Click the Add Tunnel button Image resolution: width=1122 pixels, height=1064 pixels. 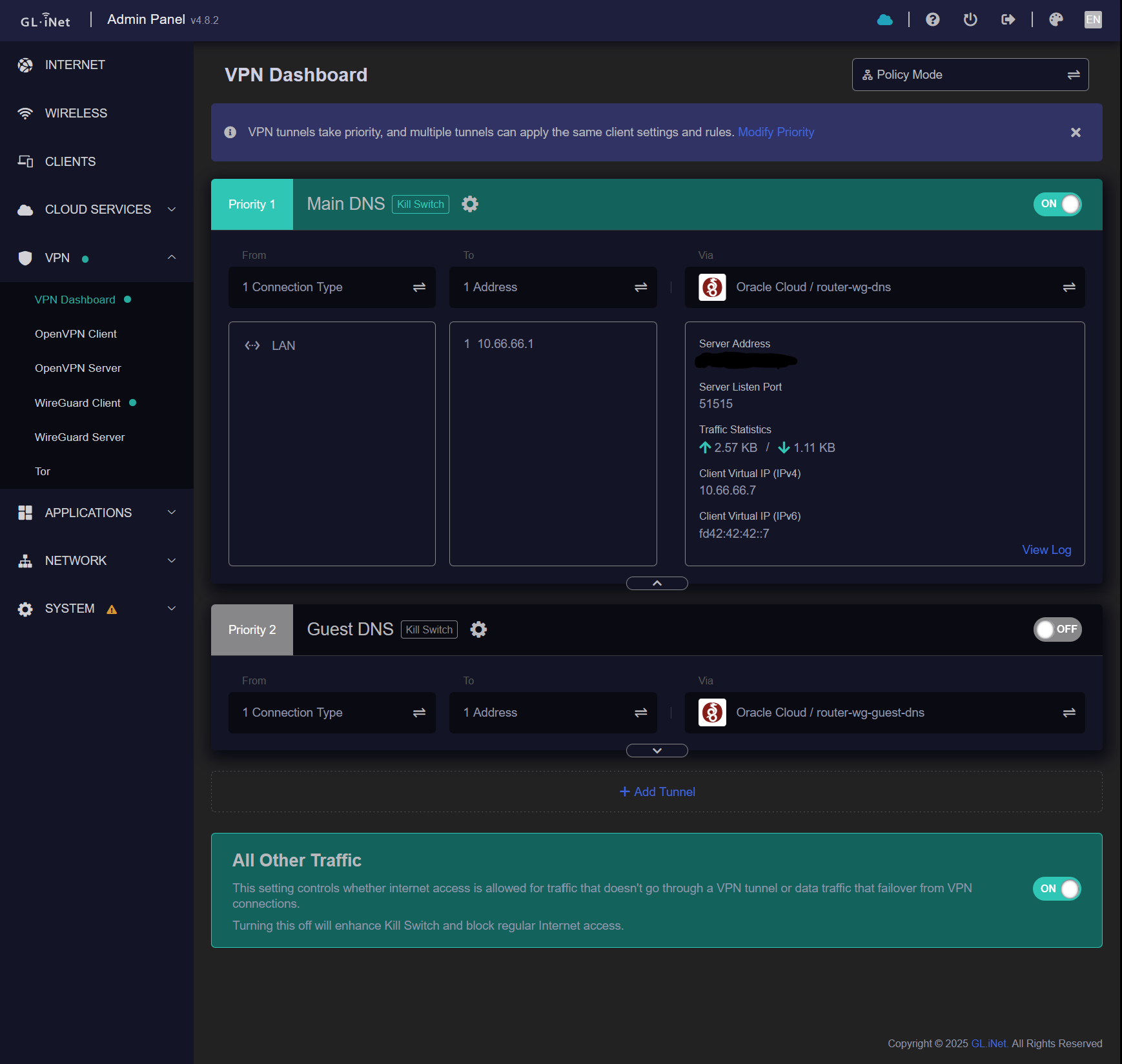[657, 792]
